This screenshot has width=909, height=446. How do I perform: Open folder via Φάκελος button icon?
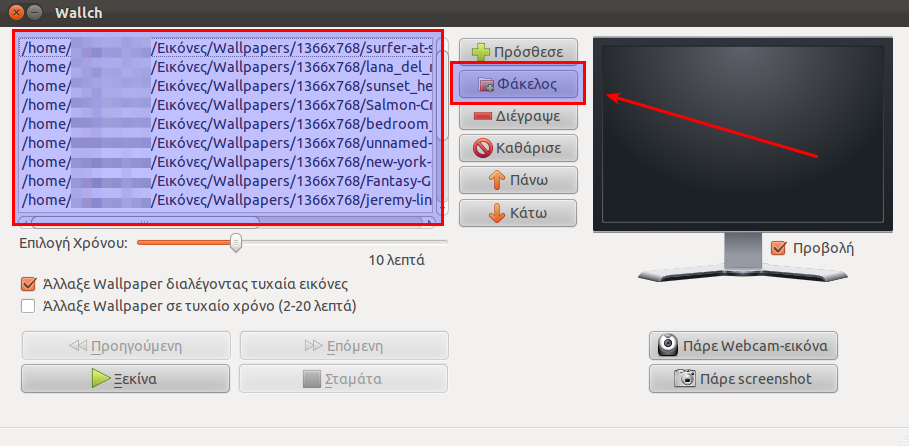point(486,85)
